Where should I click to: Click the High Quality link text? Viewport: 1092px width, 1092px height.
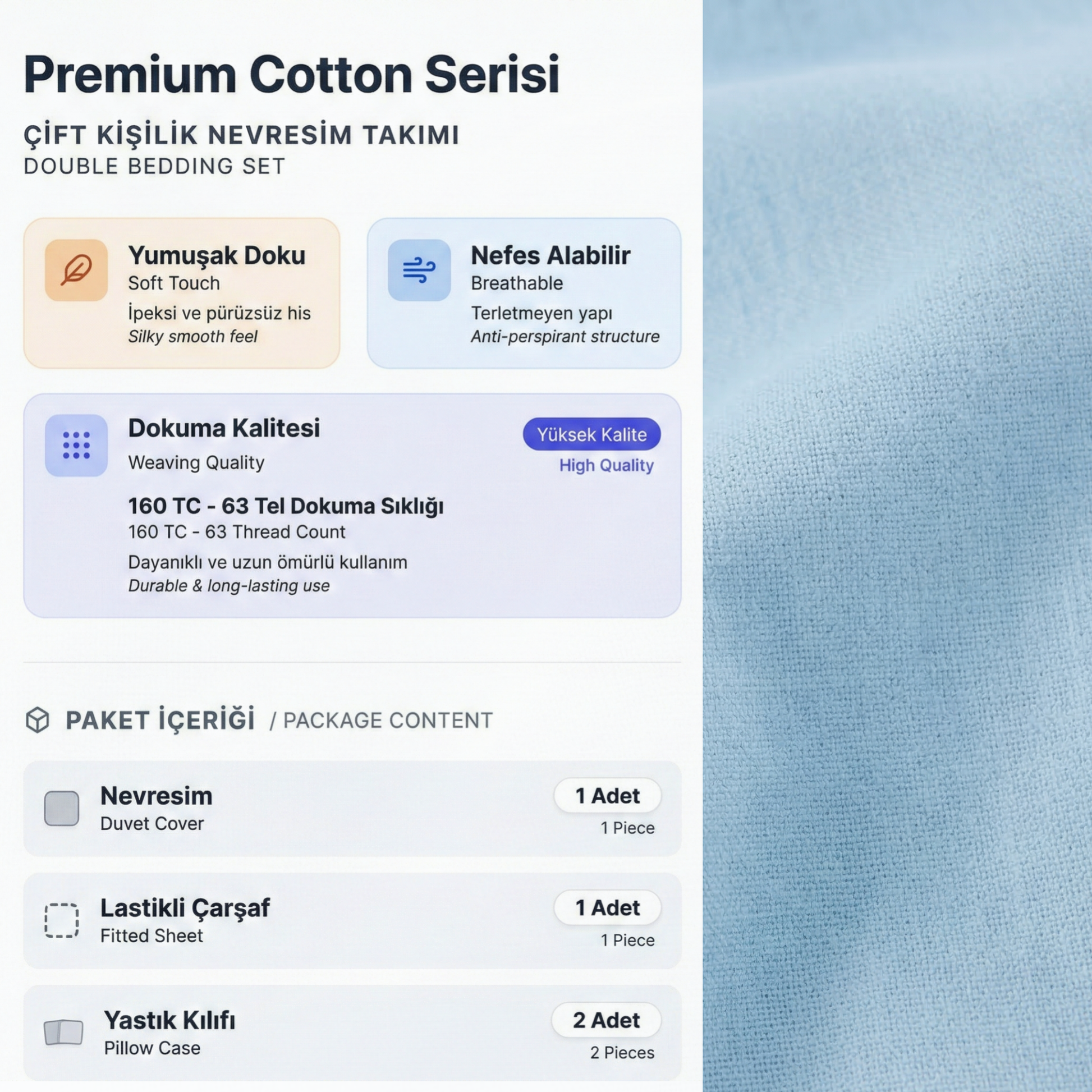coord(606,465)
